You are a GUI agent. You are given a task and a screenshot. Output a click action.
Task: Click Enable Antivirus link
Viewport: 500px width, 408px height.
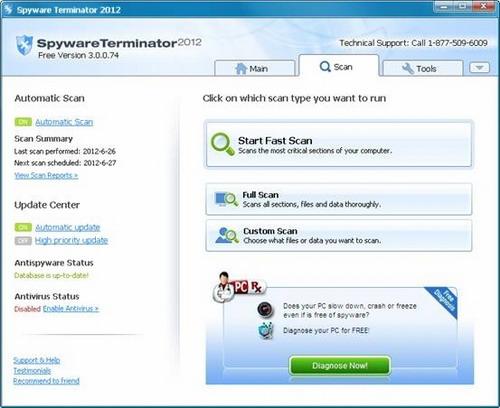(71, 309)
